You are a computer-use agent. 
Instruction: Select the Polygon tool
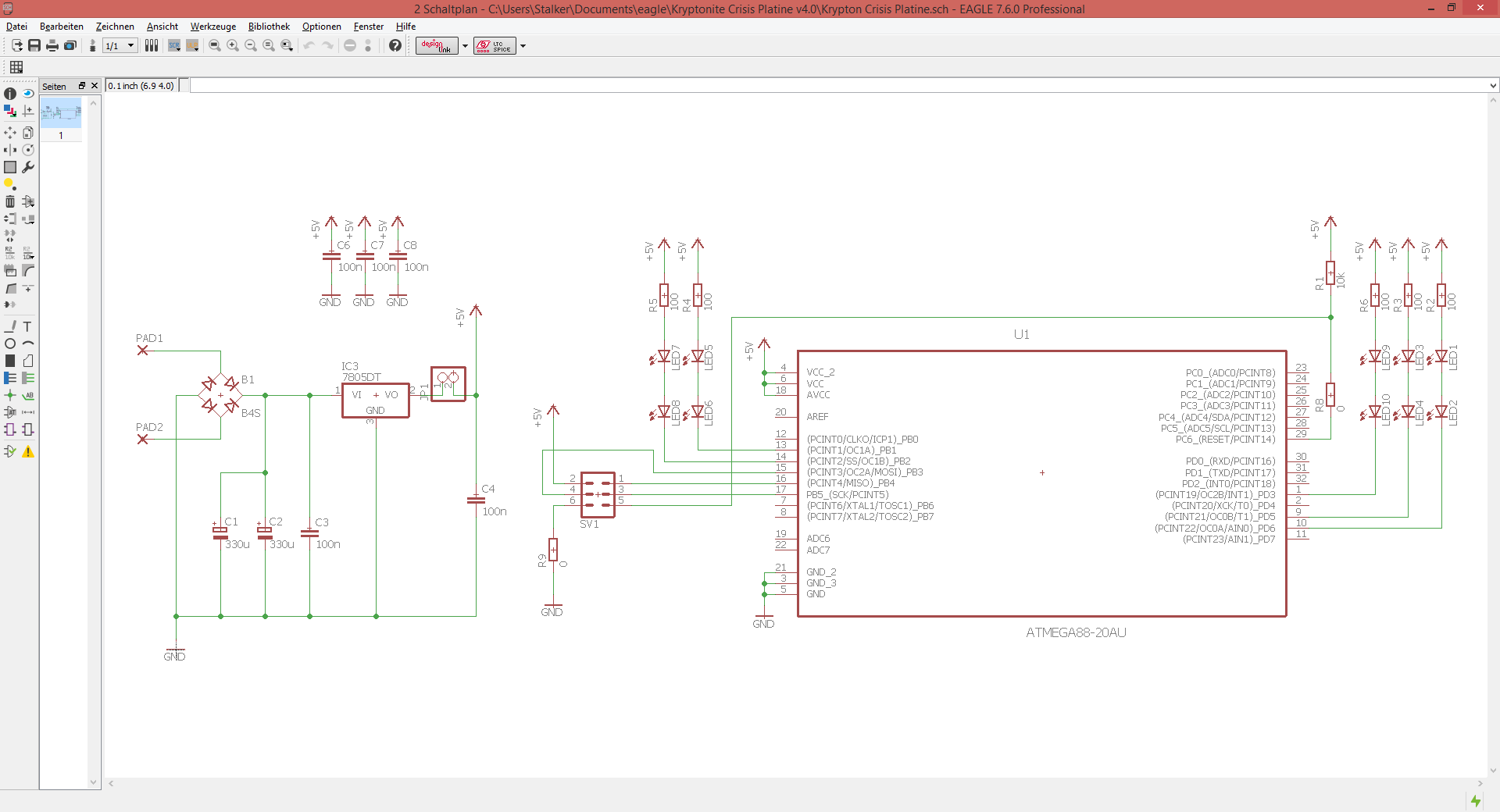point(28,361)
